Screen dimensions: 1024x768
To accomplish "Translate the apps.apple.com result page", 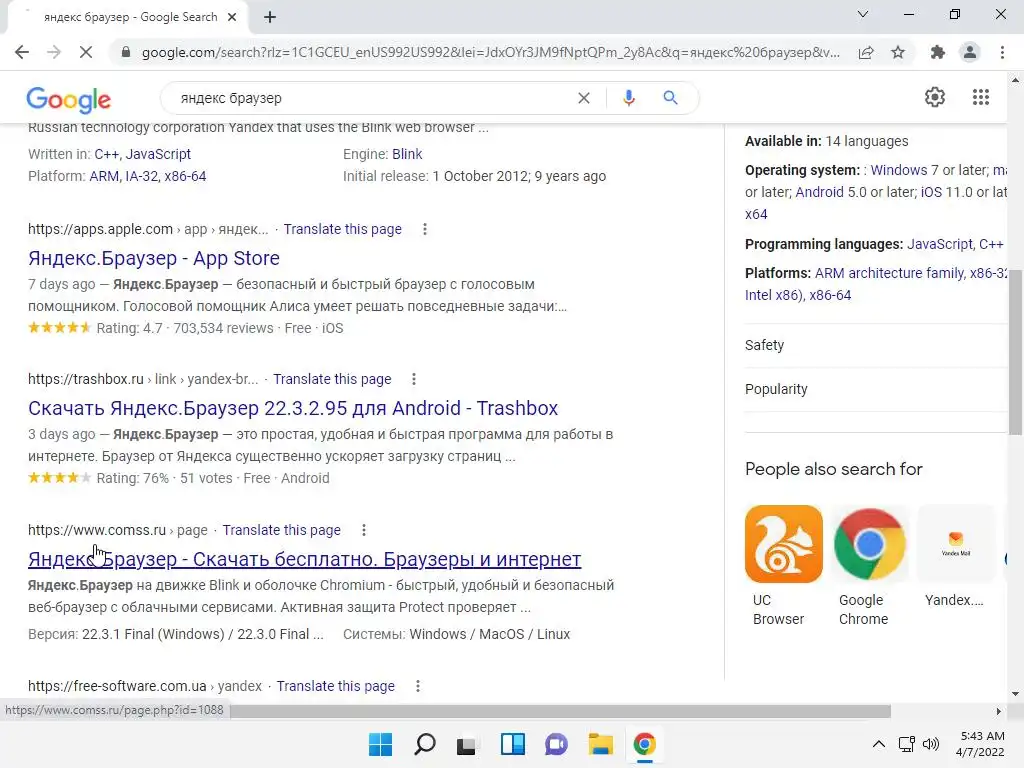I will (342, 229).
